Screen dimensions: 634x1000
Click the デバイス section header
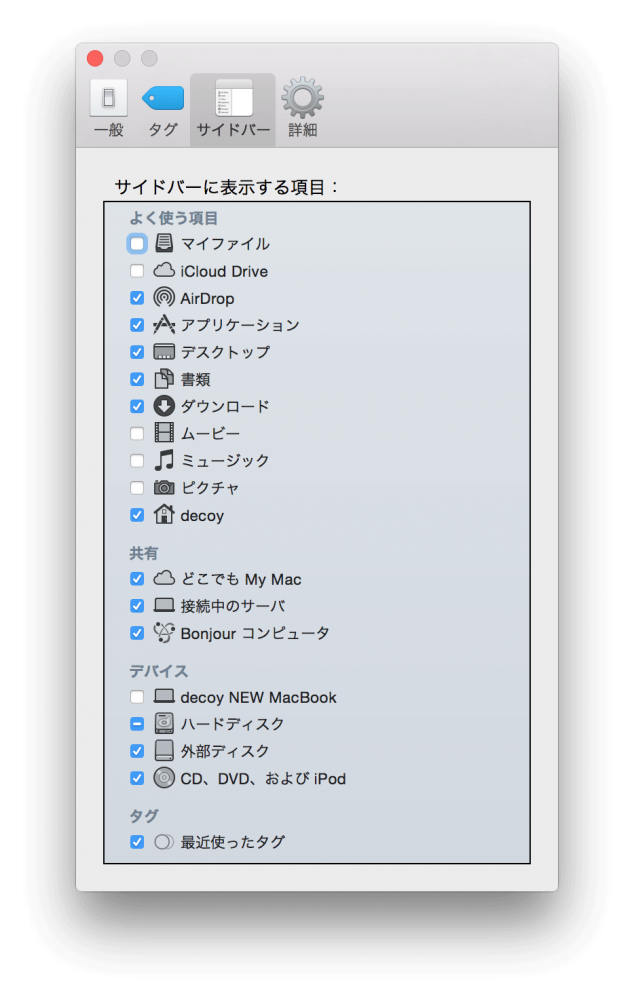coord(159,671)
